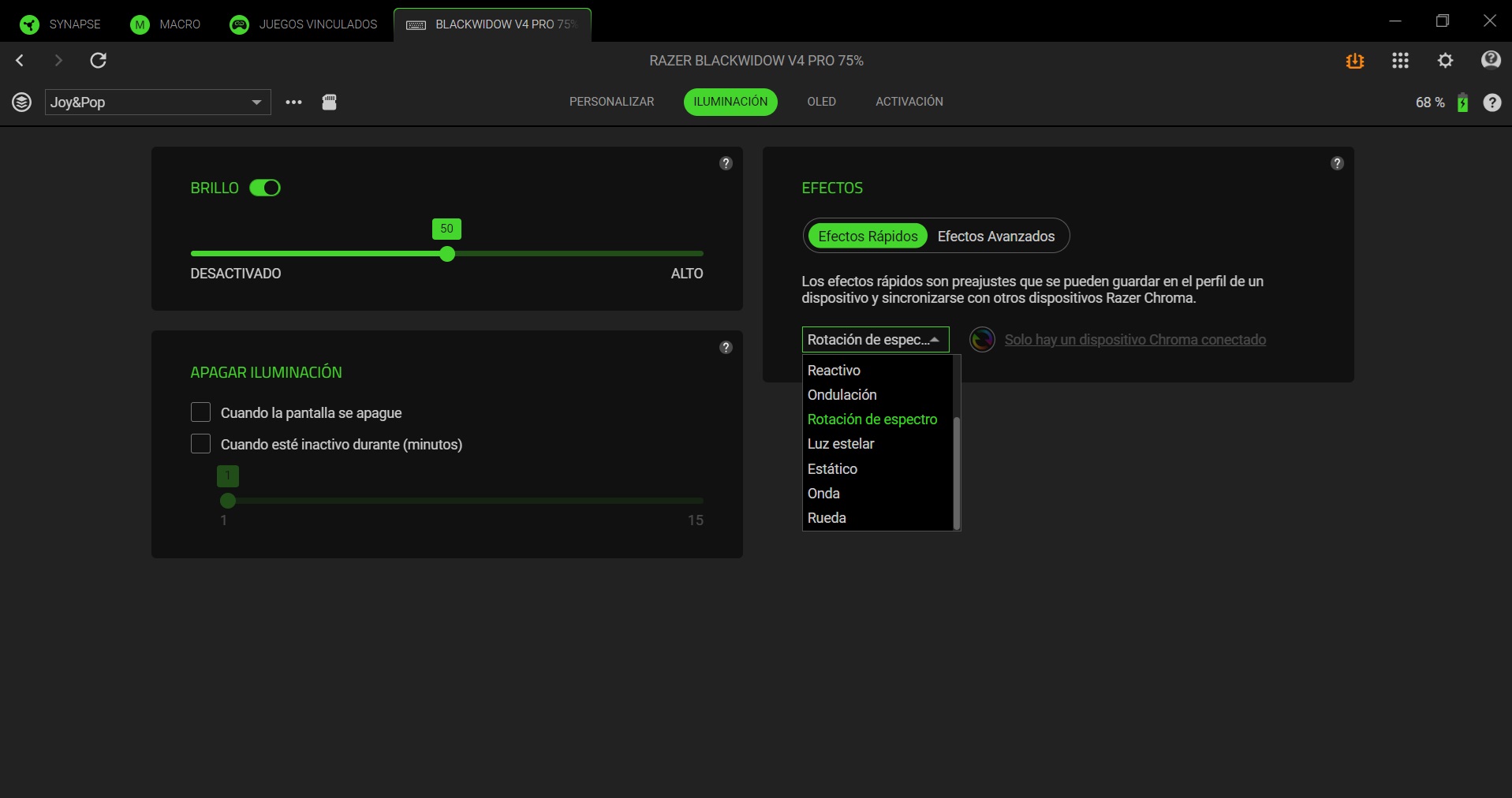Open the Juegos Vinculados tab
The image size is (1512, 798).
(x=304, y=24)
